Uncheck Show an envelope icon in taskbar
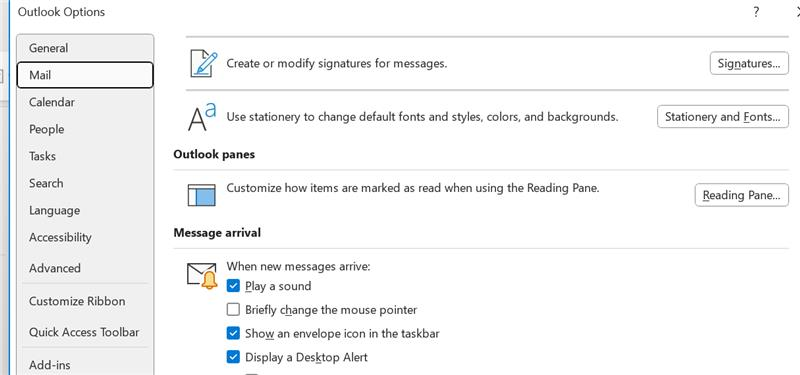 click(x=233, y=333)
